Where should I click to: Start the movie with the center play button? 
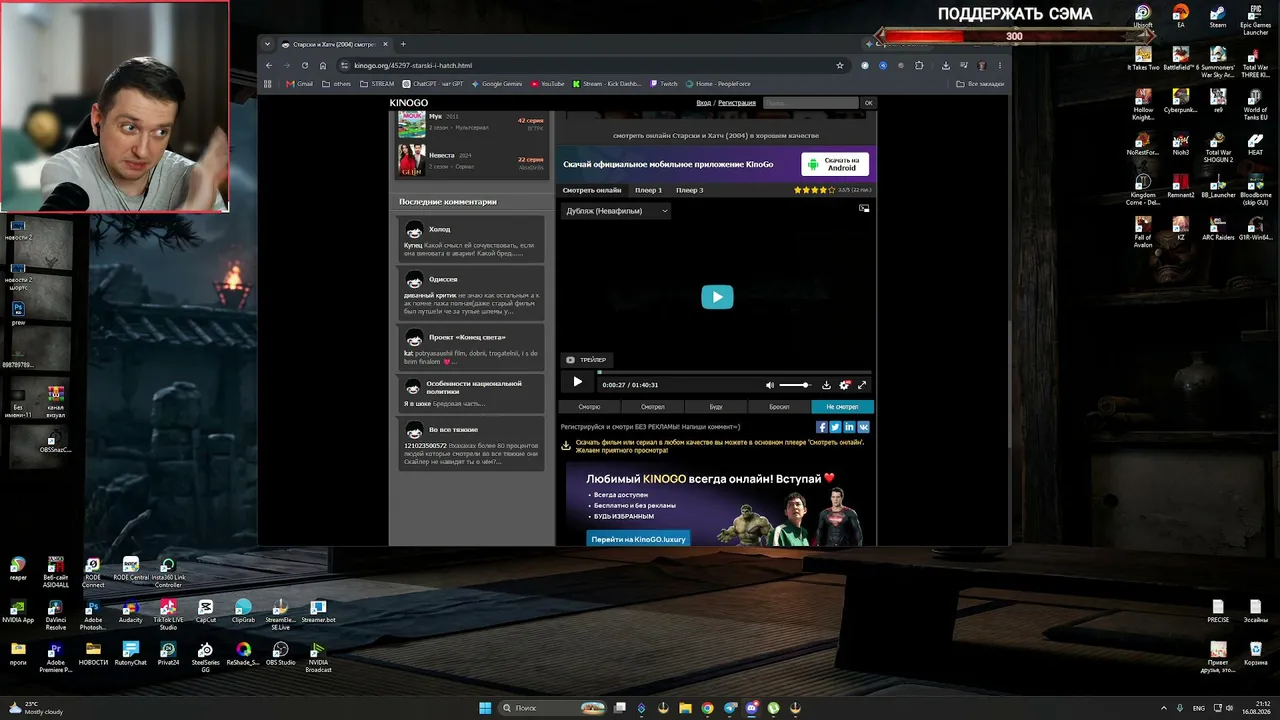pos(717,297)
